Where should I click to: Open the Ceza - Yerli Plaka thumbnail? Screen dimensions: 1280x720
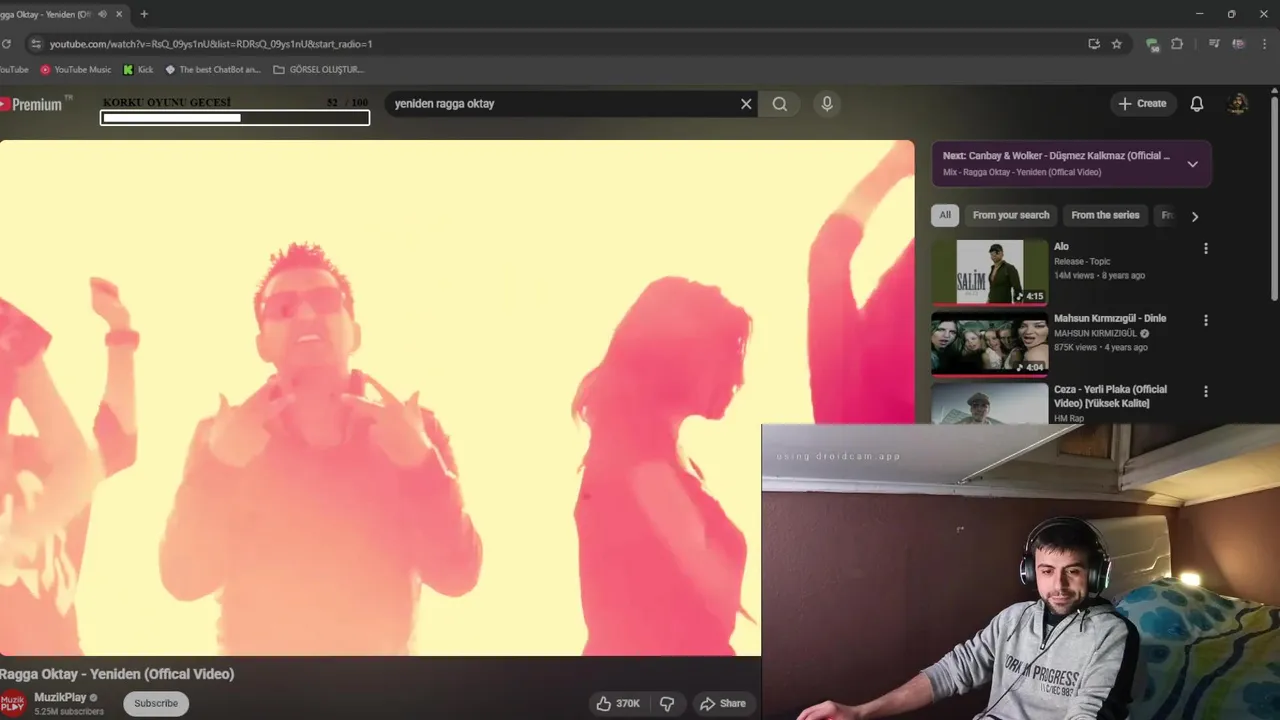coord(989,404)
